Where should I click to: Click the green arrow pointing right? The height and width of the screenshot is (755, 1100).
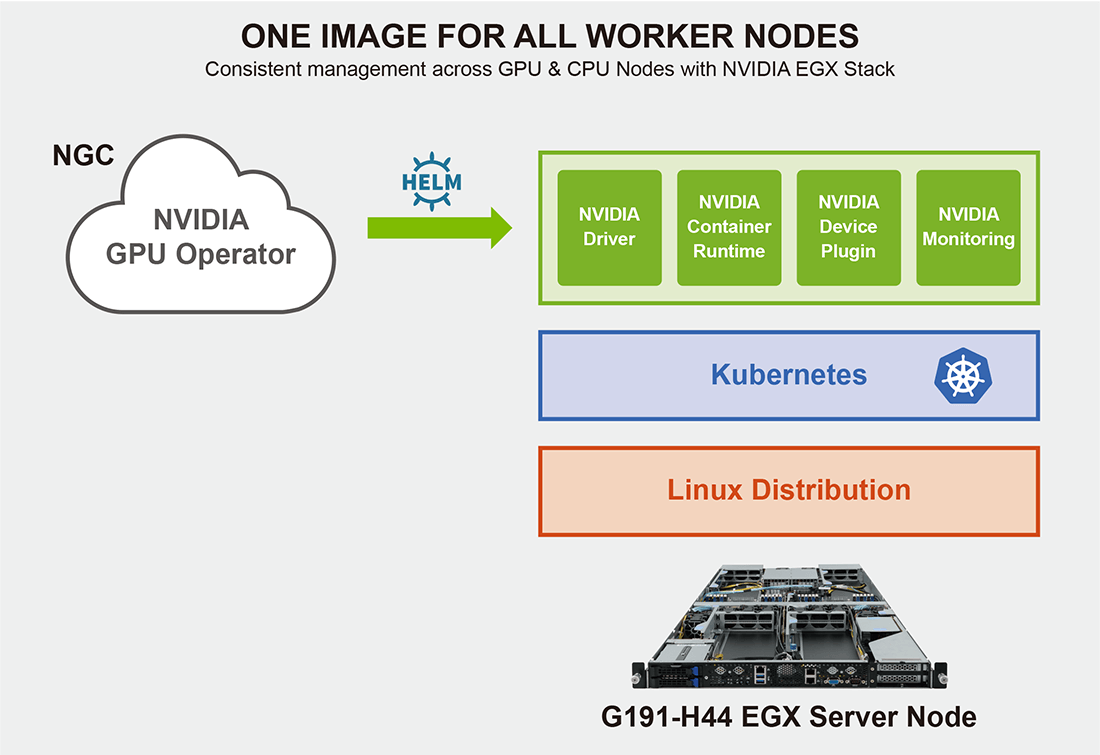coord(439,227)
